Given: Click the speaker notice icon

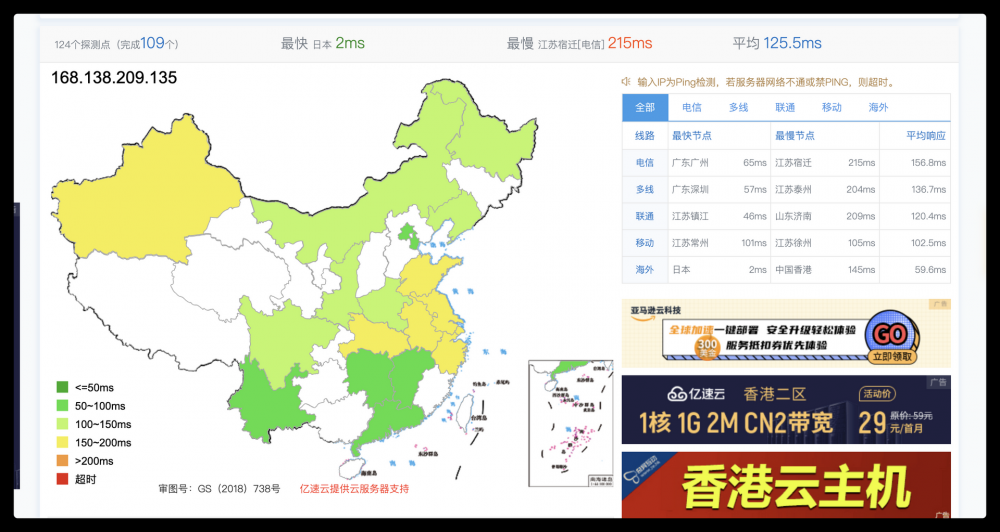Looking at the screenshot, I should 626,82.
